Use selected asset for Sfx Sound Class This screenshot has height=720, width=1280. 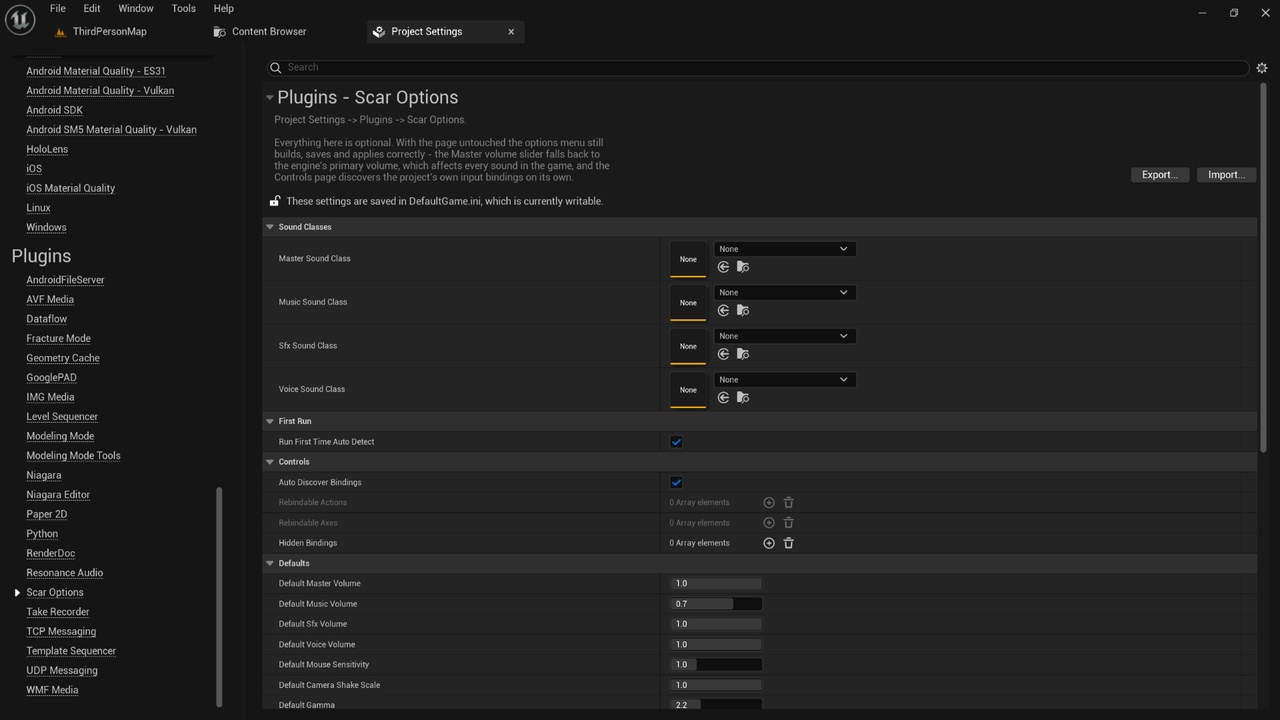723,354
